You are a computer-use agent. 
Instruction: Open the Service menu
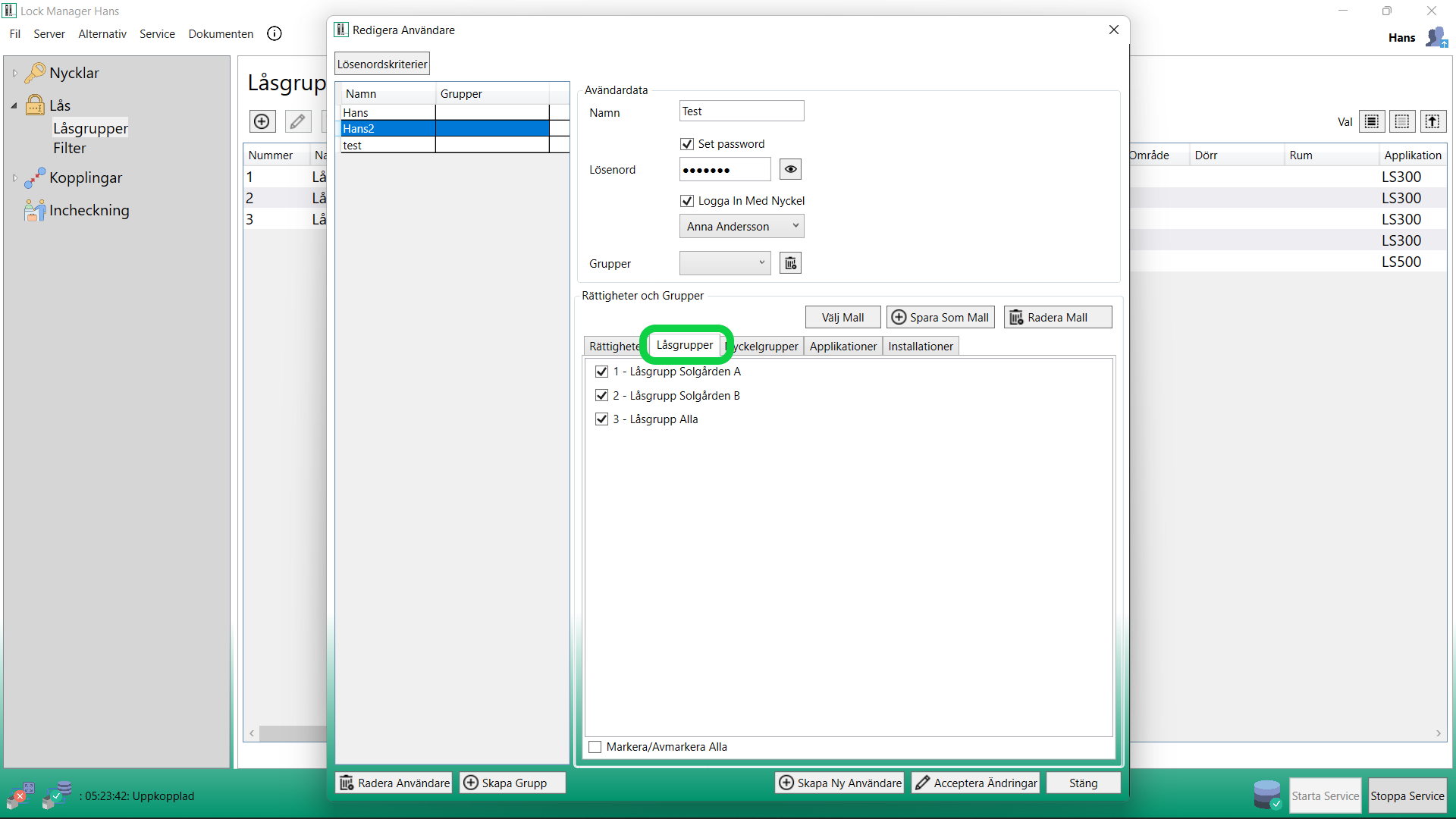pyautogui.click(x=157, y=33)
